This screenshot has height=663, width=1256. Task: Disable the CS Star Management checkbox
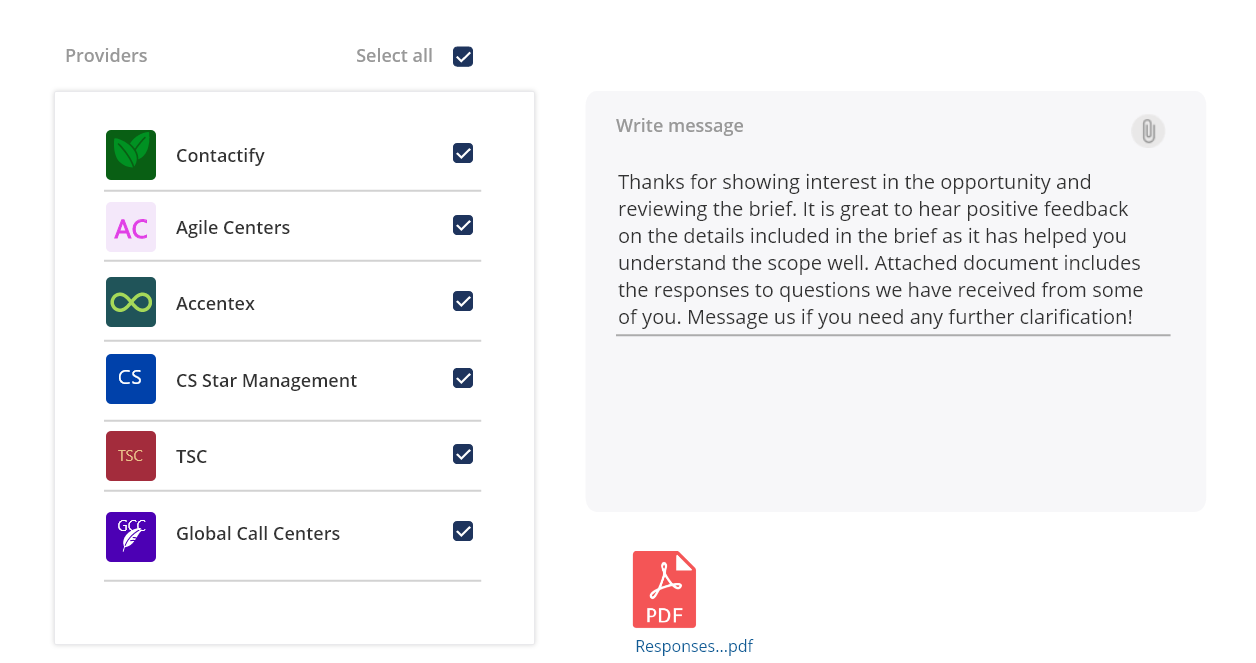(462, 378)
